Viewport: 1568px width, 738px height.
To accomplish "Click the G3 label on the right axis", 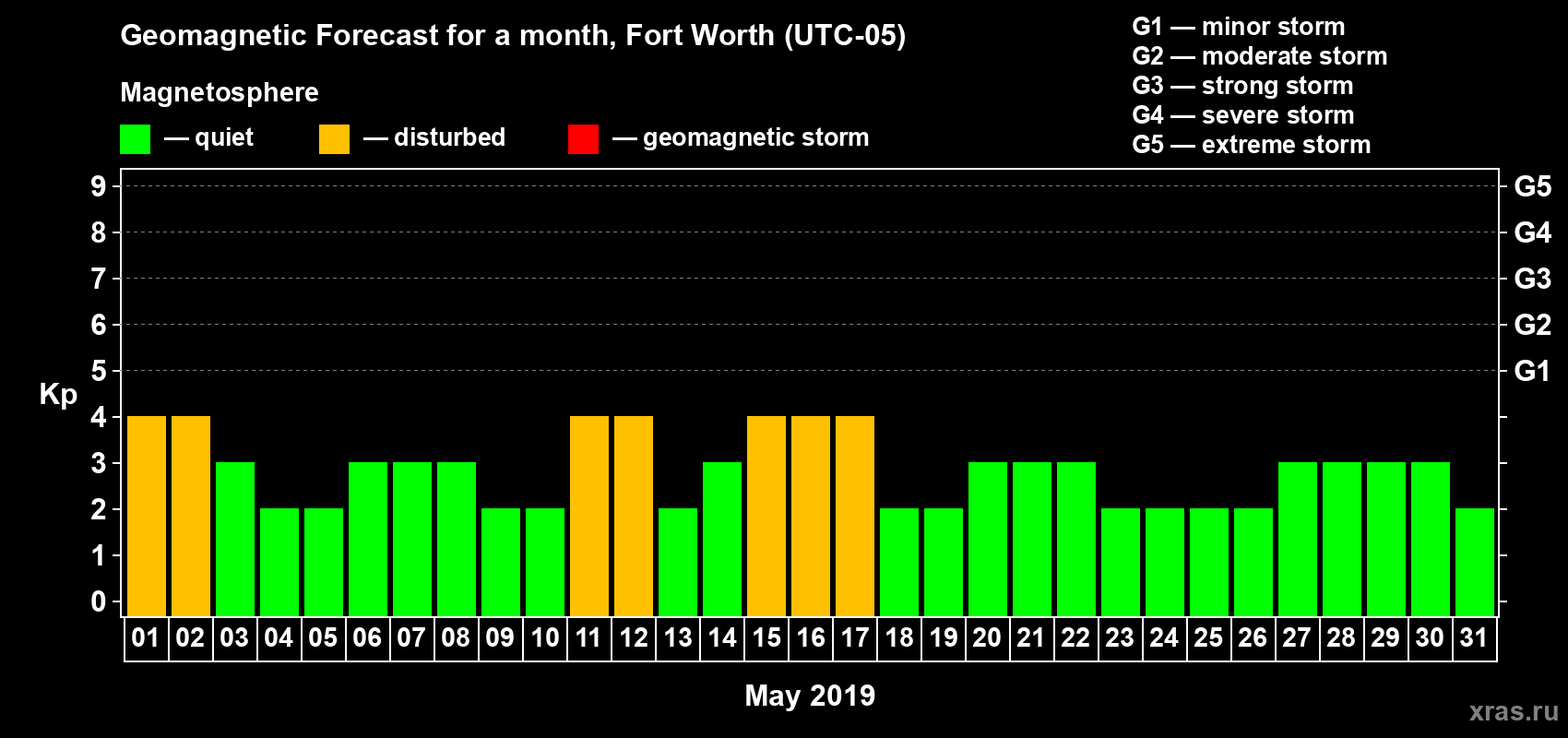I will tap(1533, 279).
